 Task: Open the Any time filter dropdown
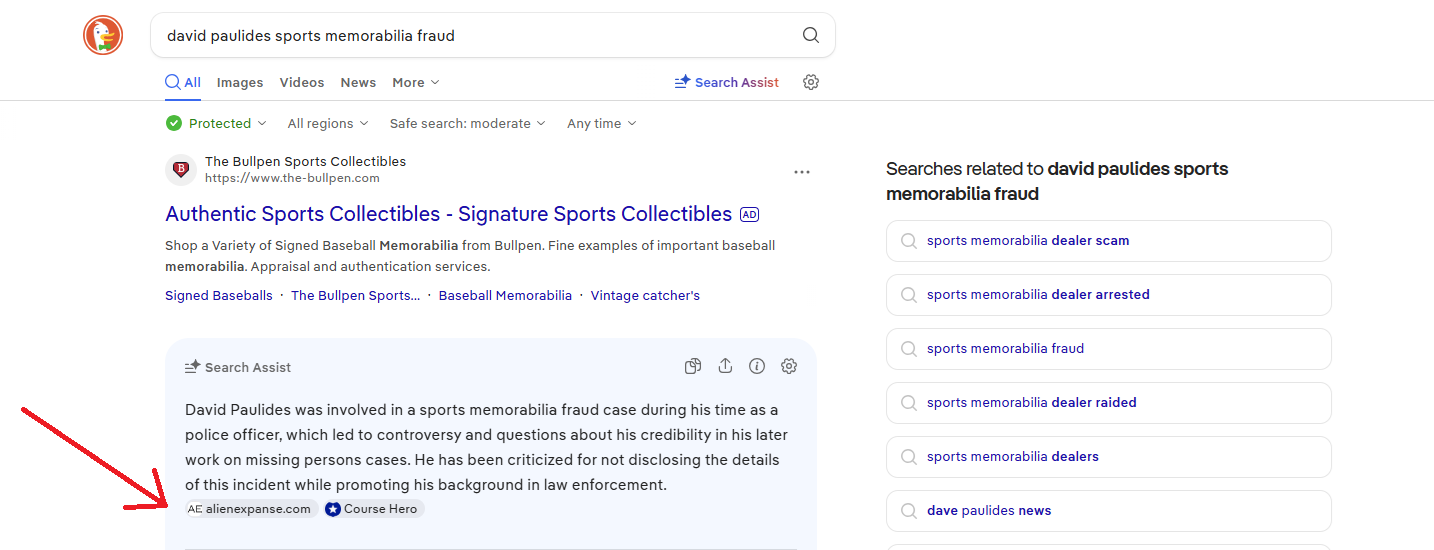click(602, 123)
